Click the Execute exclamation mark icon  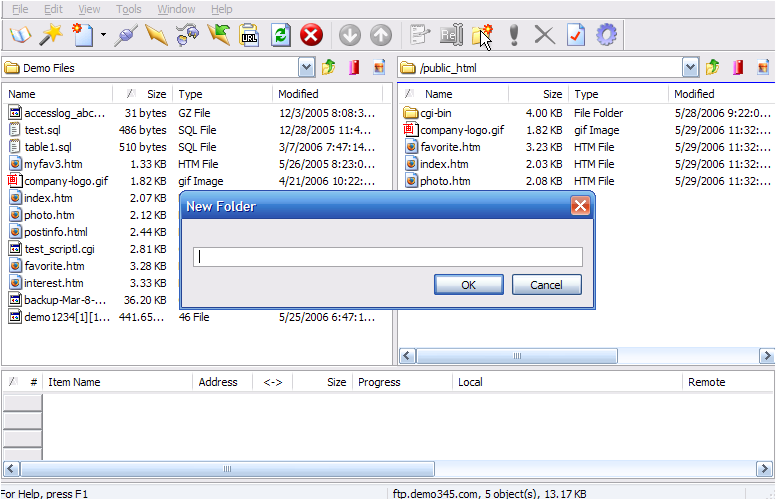pos(514,35)
